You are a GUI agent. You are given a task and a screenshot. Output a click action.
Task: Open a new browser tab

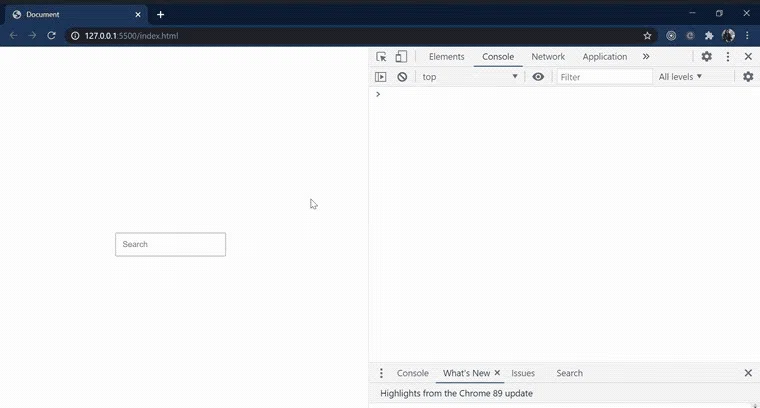(160, 15)
